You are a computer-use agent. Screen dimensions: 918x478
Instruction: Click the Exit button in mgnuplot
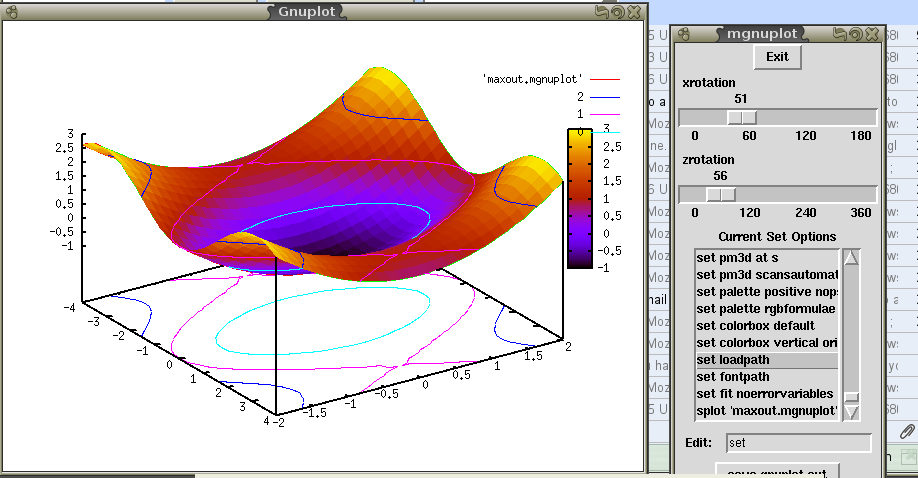tap(777, 57)
